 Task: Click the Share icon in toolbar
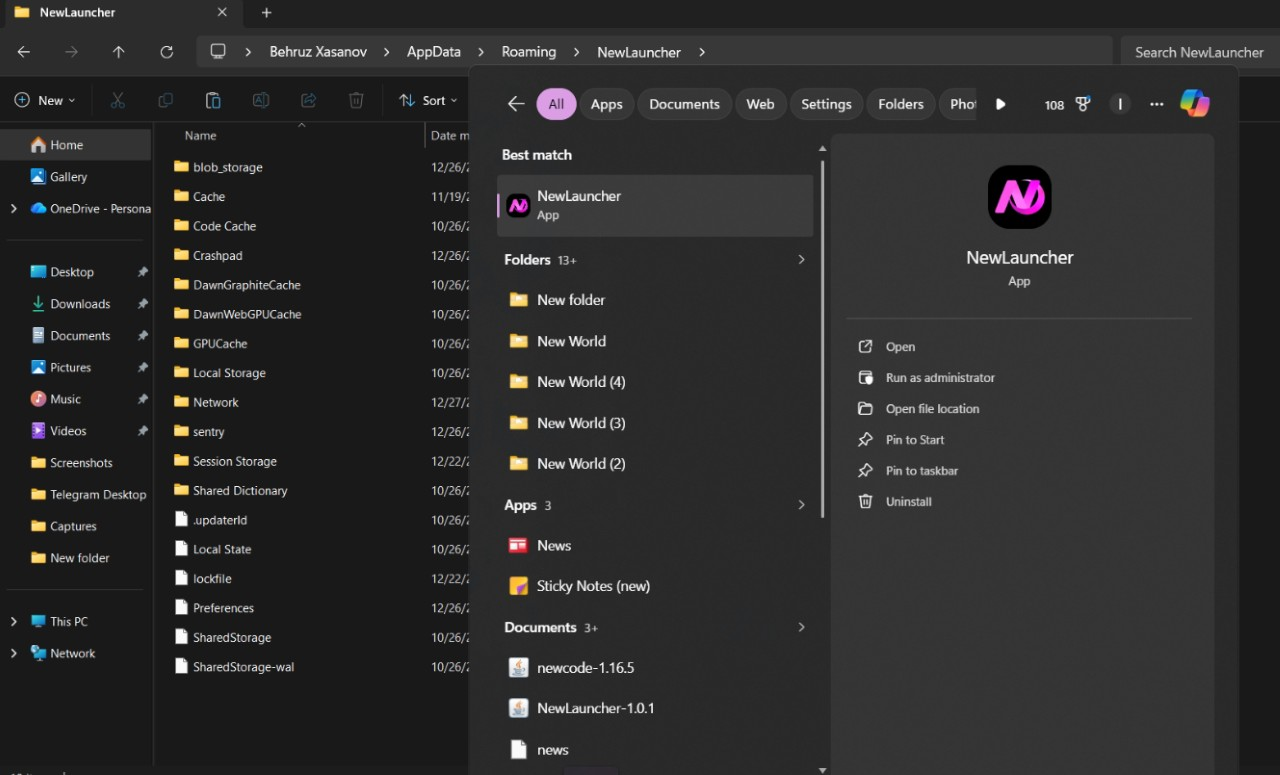click(308, 100)
